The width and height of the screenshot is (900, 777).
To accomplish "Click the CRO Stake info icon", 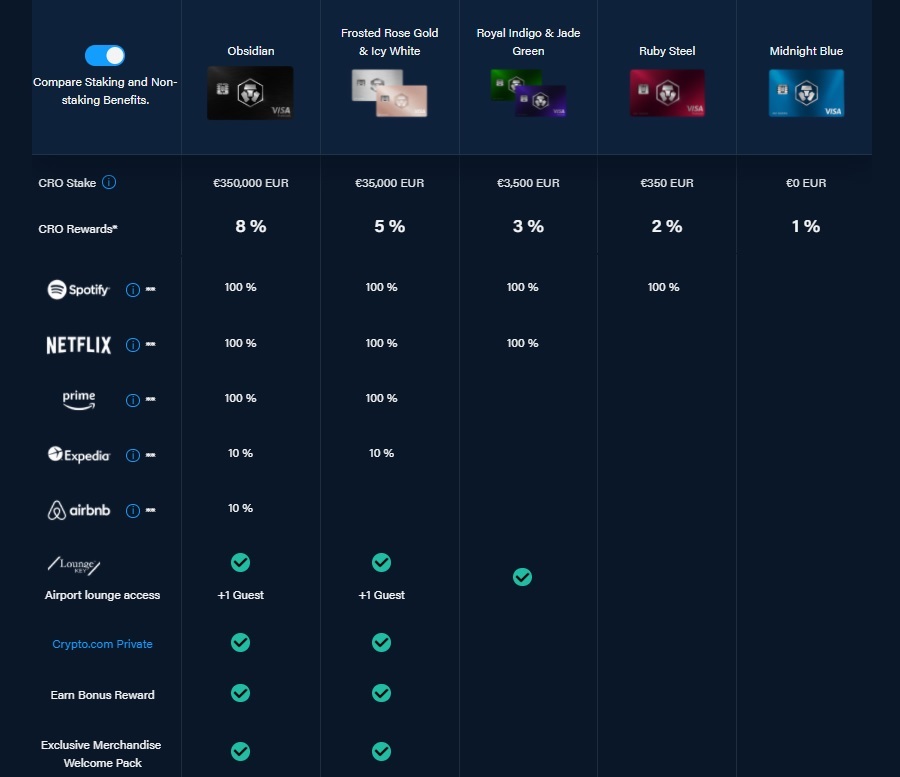I will click(109, 182).
